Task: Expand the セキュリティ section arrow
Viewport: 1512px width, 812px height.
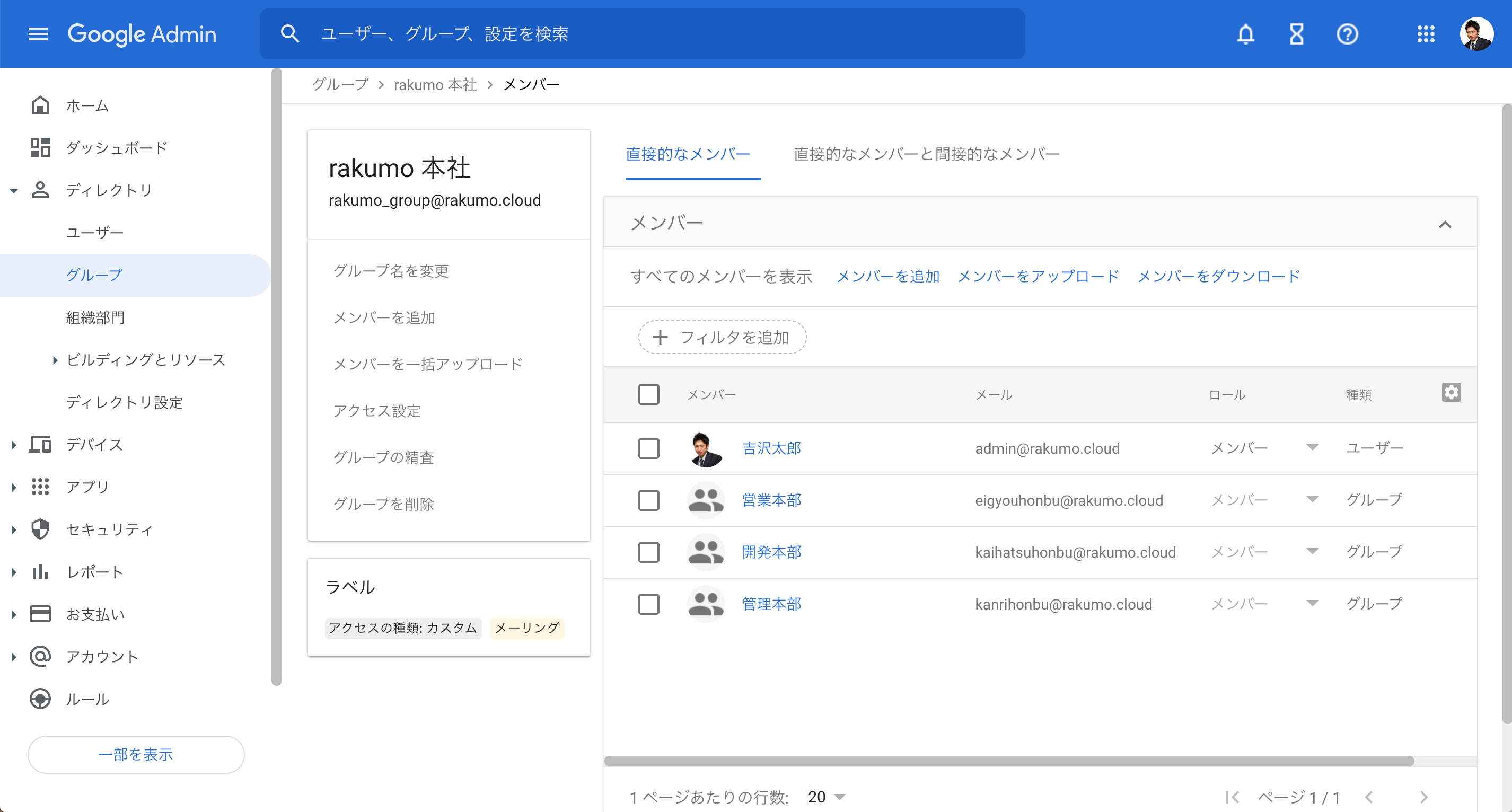Action: [x=14, y=529]
